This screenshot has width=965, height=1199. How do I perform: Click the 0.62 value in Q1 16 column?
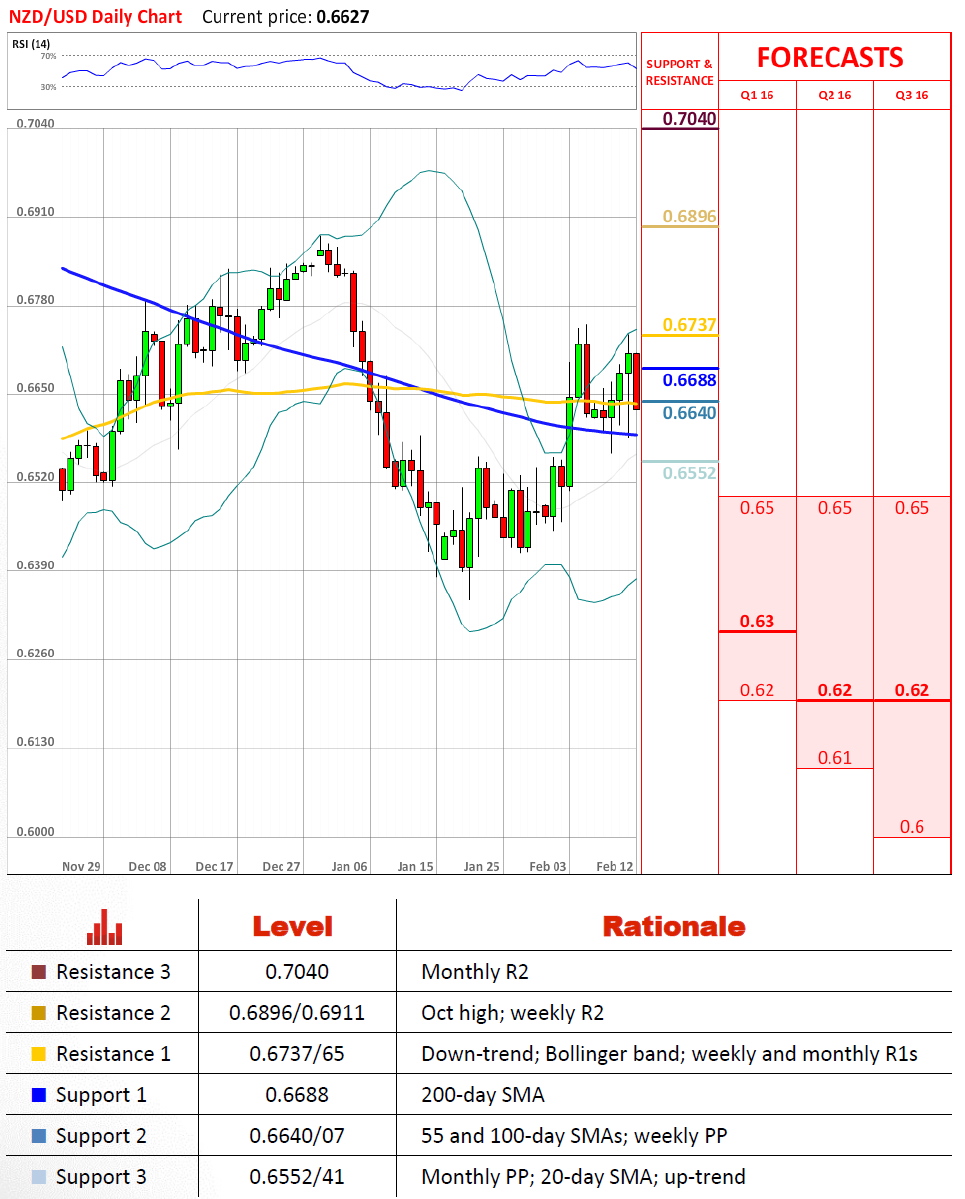tap(757, 690)
